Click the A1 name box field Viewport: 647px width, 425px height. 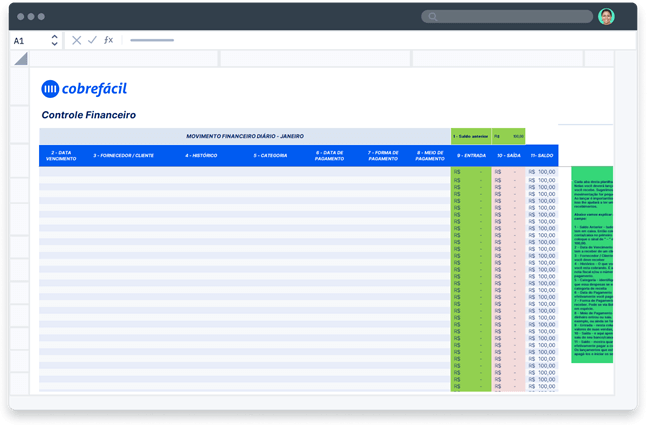pyautogui.click(x=28, y=41)
